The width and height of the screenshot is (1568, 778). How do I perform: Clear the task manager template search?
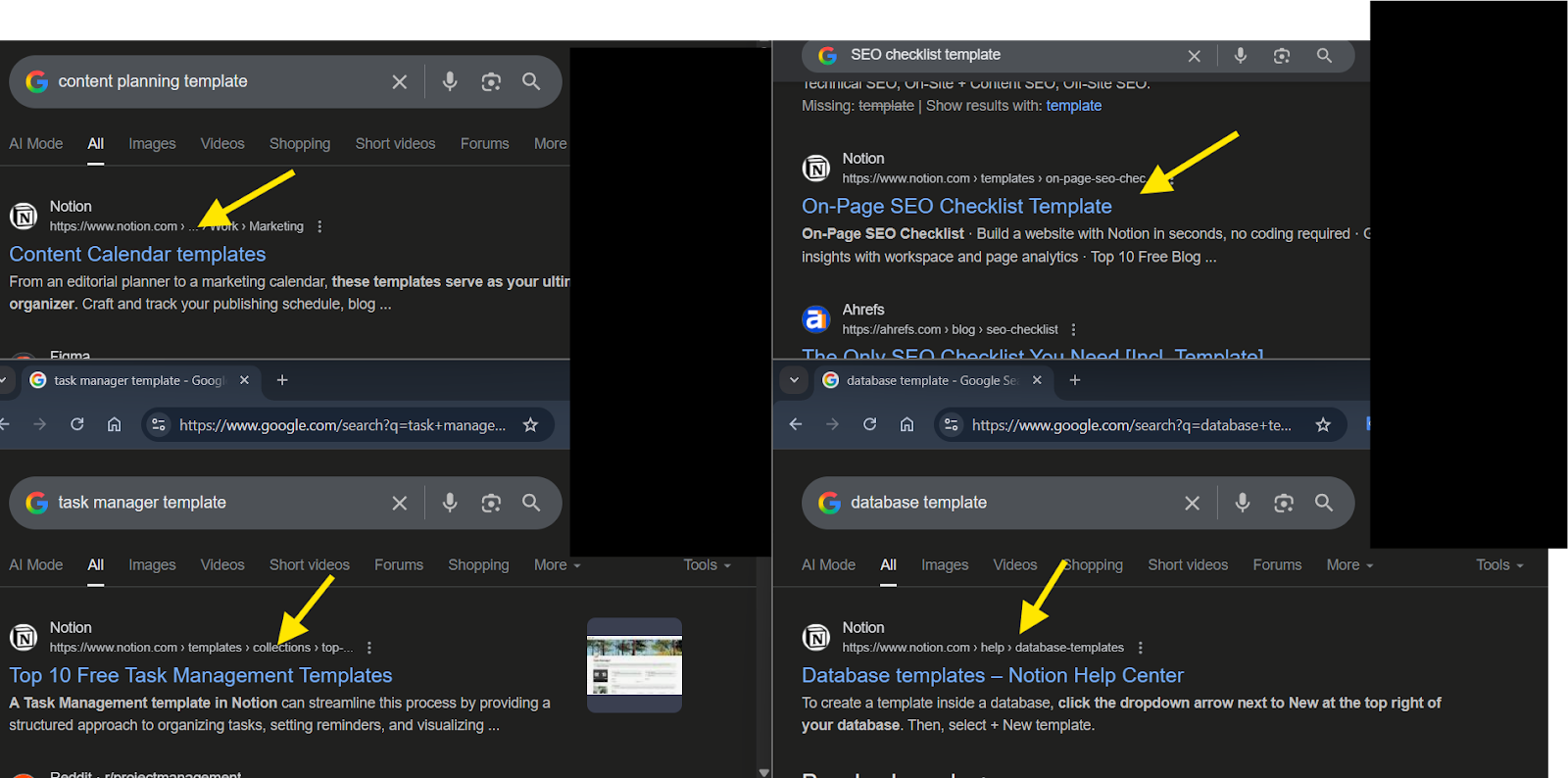pos(399,503)
